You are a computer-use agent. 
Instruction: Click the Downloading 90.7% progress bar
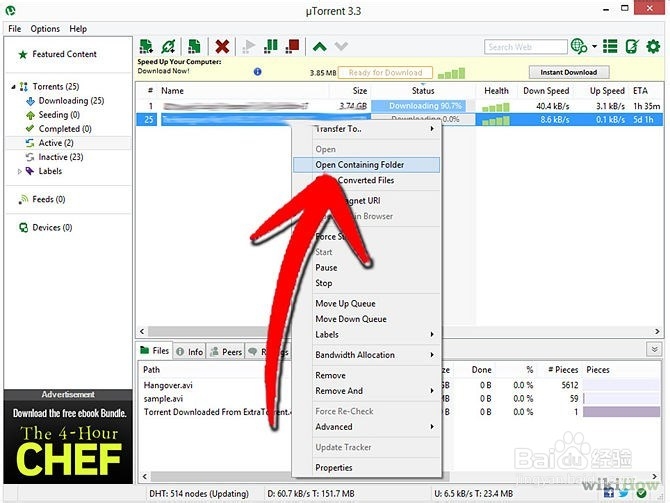(x=423, y=106)
